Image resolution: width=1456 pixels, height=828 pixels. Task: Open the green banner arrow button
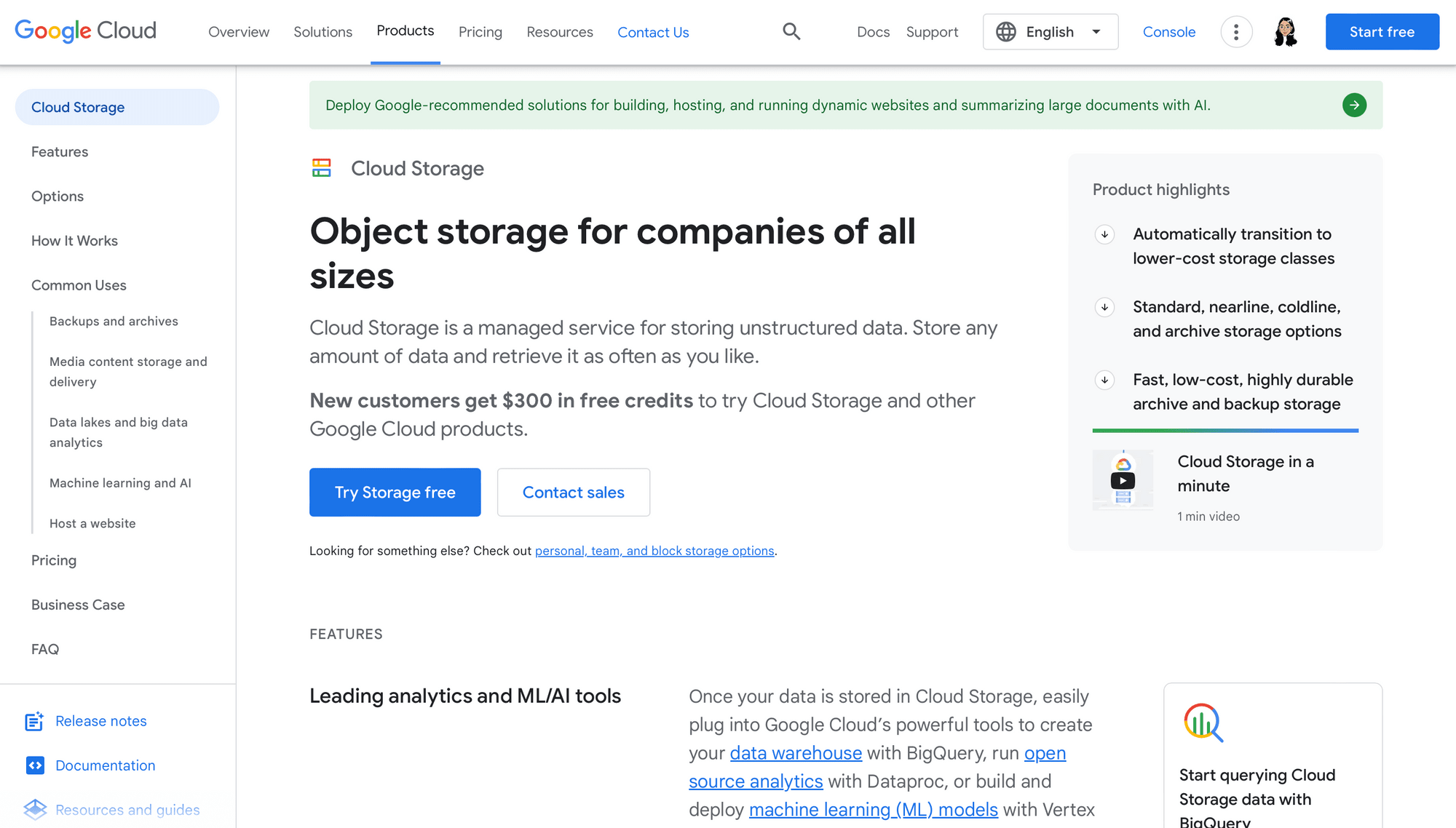pos(1354,105)
